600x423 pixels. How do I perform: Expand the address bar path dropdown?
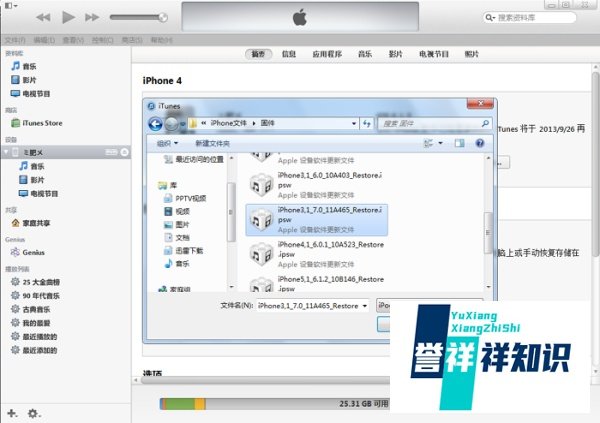pyautogui.click(x=354, y=123)
